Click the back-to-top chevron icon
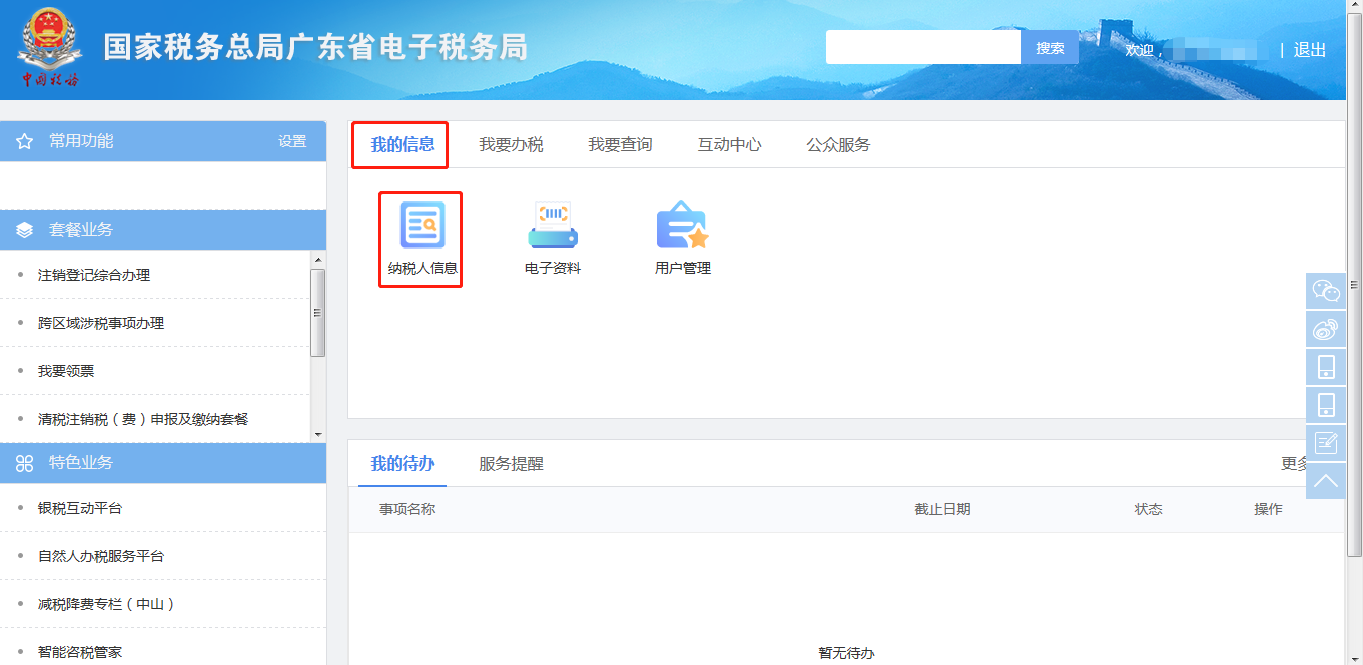This screenshot has height=665, width=1363. tap(1325, 481)
